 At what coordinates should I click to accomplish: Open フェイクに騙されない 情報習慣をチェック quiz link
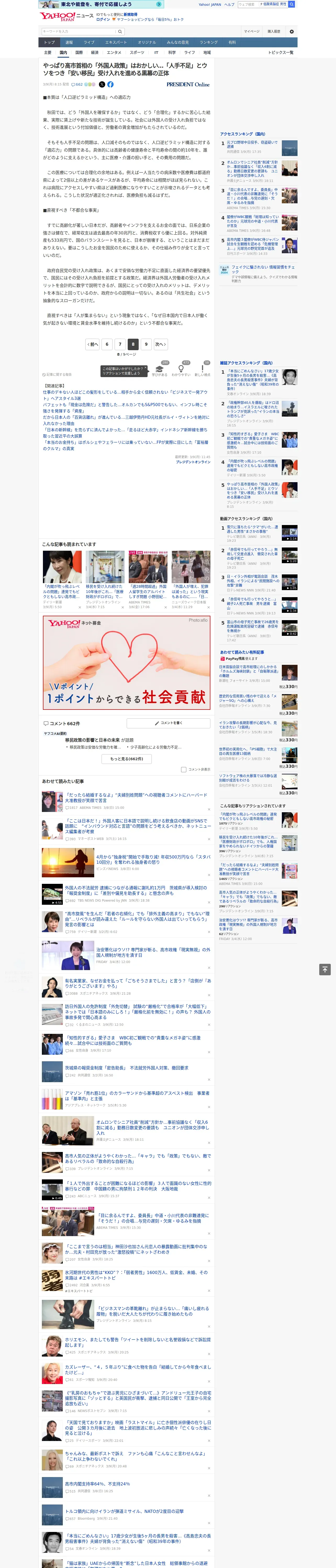(263, 269)
